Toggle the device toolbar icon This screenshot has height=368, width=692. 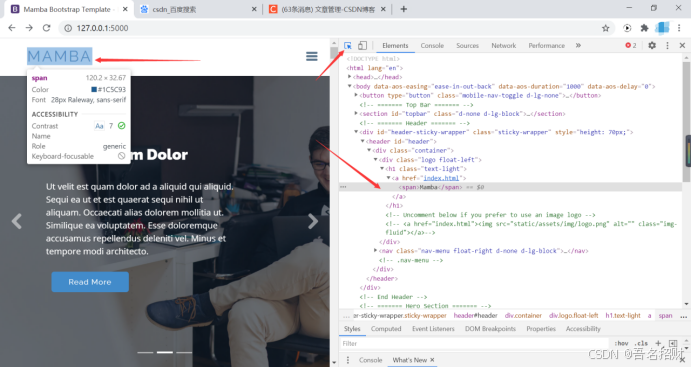coord(362,45)
